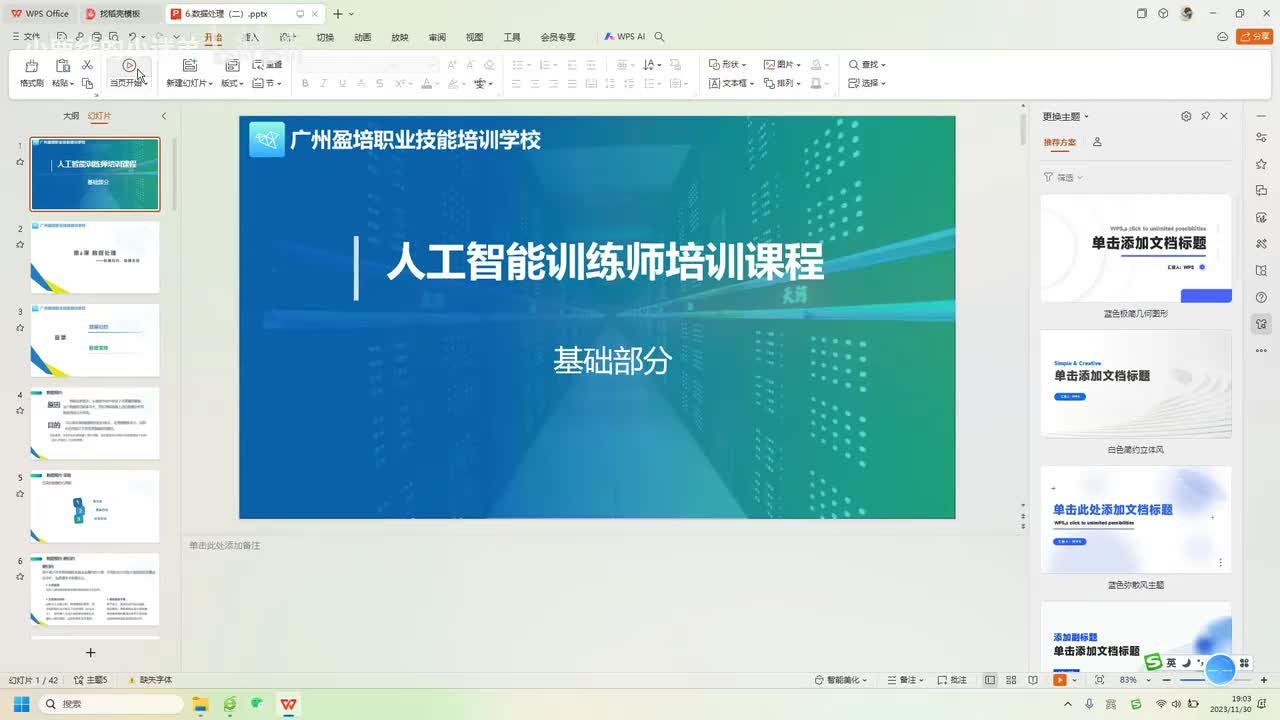Pin the theme side panel
1280x720 pixels.
[1205, 116]
